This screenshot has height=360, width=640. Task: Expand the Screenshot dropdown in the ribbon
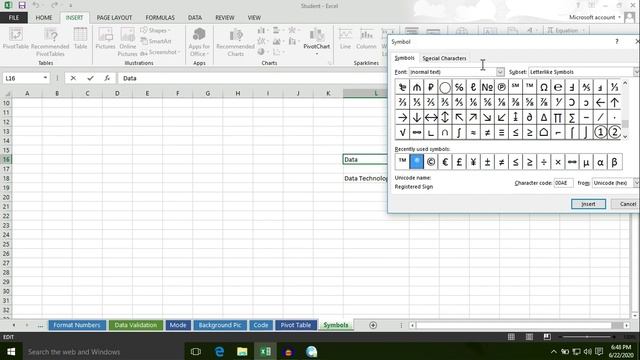pyautogui.click(x=160, y=52)
